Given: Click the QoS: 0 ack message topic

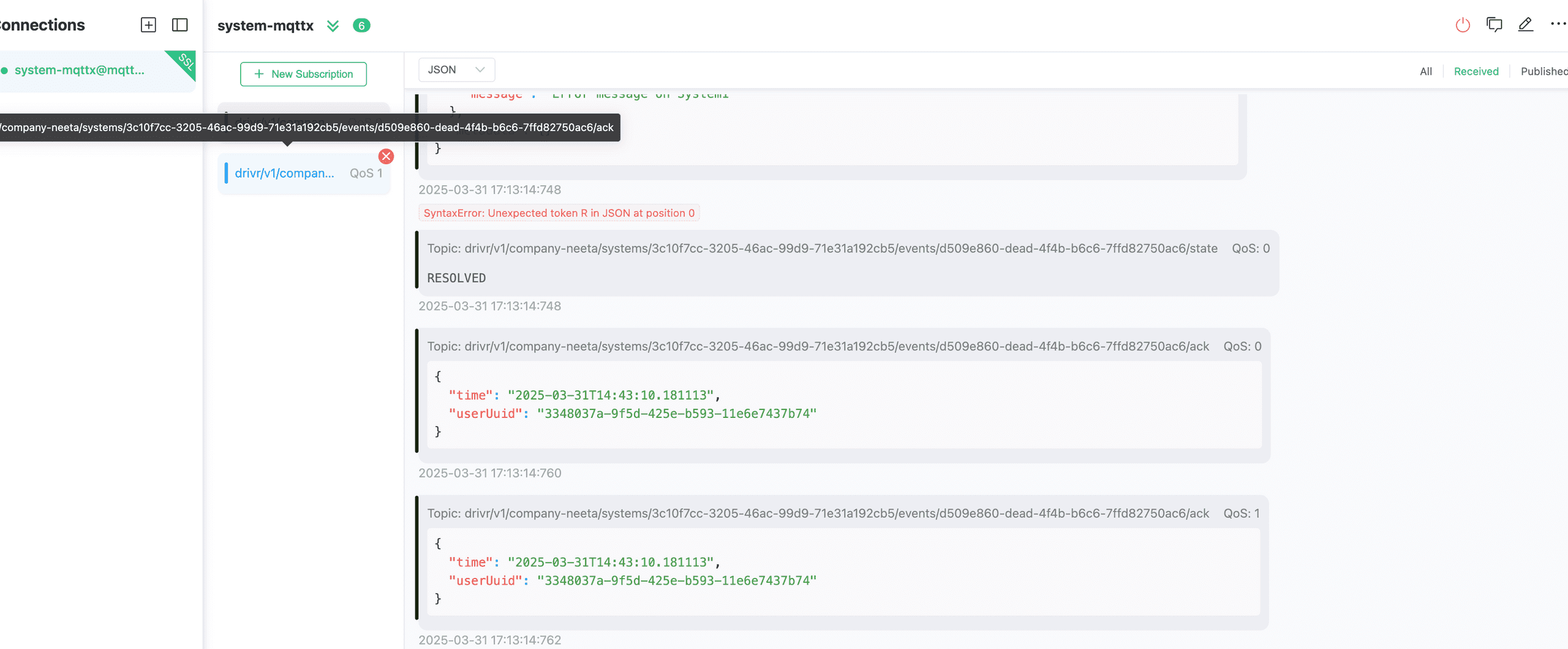Looking at the screenshot, I should tap(818, 347).
